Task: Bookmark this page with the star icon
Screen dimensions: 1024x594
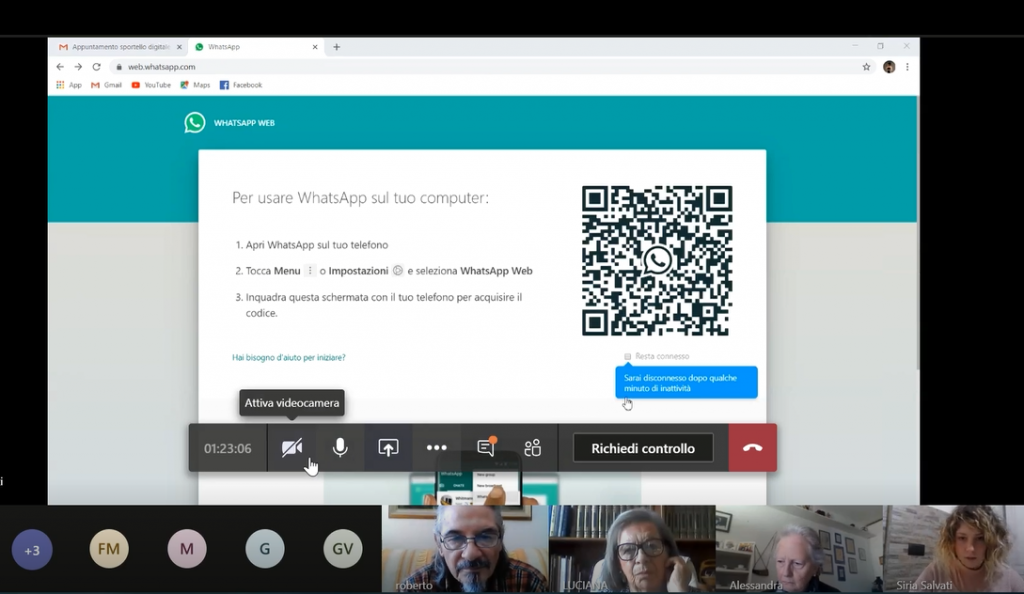Action: (x=867, y=67)
